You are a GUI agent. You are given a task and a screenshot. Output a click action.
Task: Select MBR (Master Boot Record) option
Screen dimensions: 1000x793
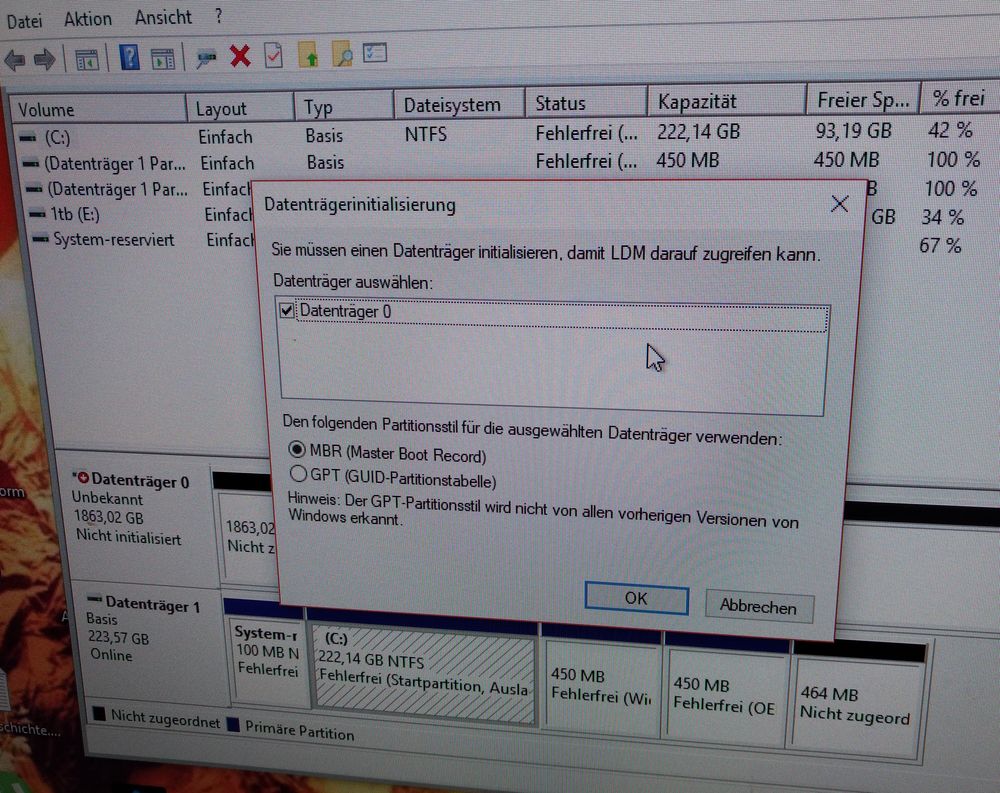297,449
